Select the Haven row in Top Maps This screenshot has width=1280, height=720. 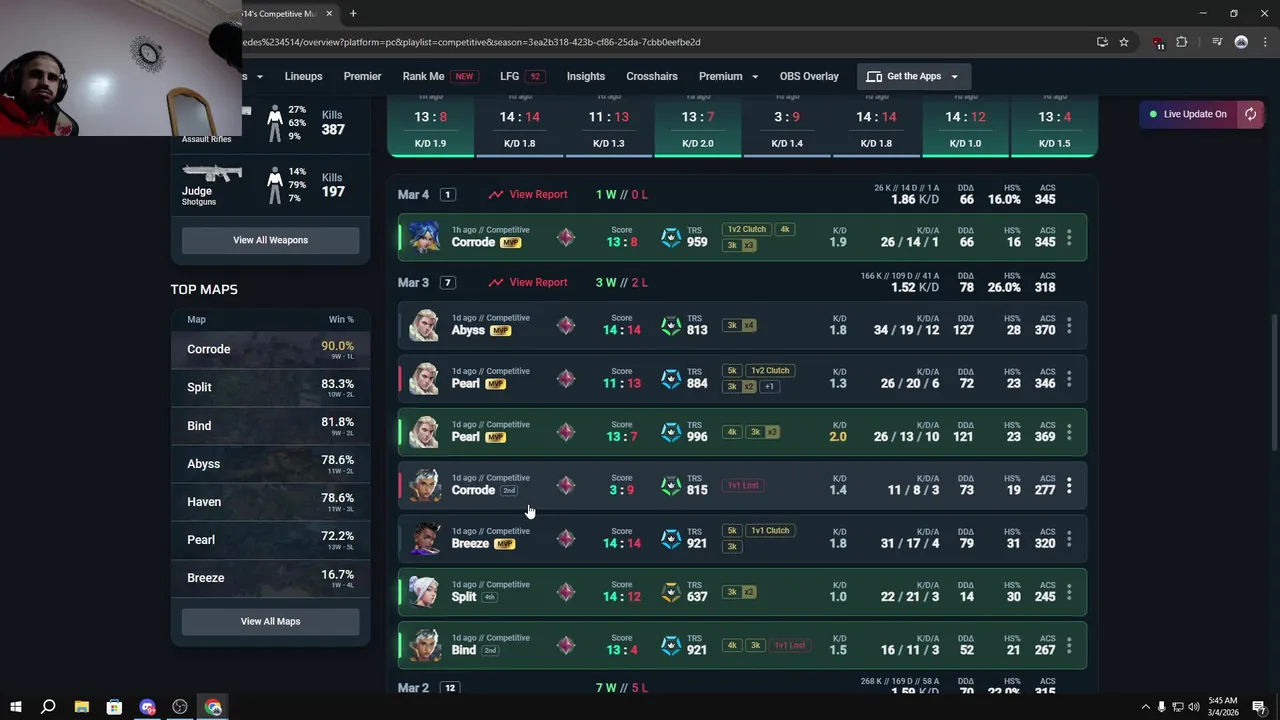coord(270,501)
